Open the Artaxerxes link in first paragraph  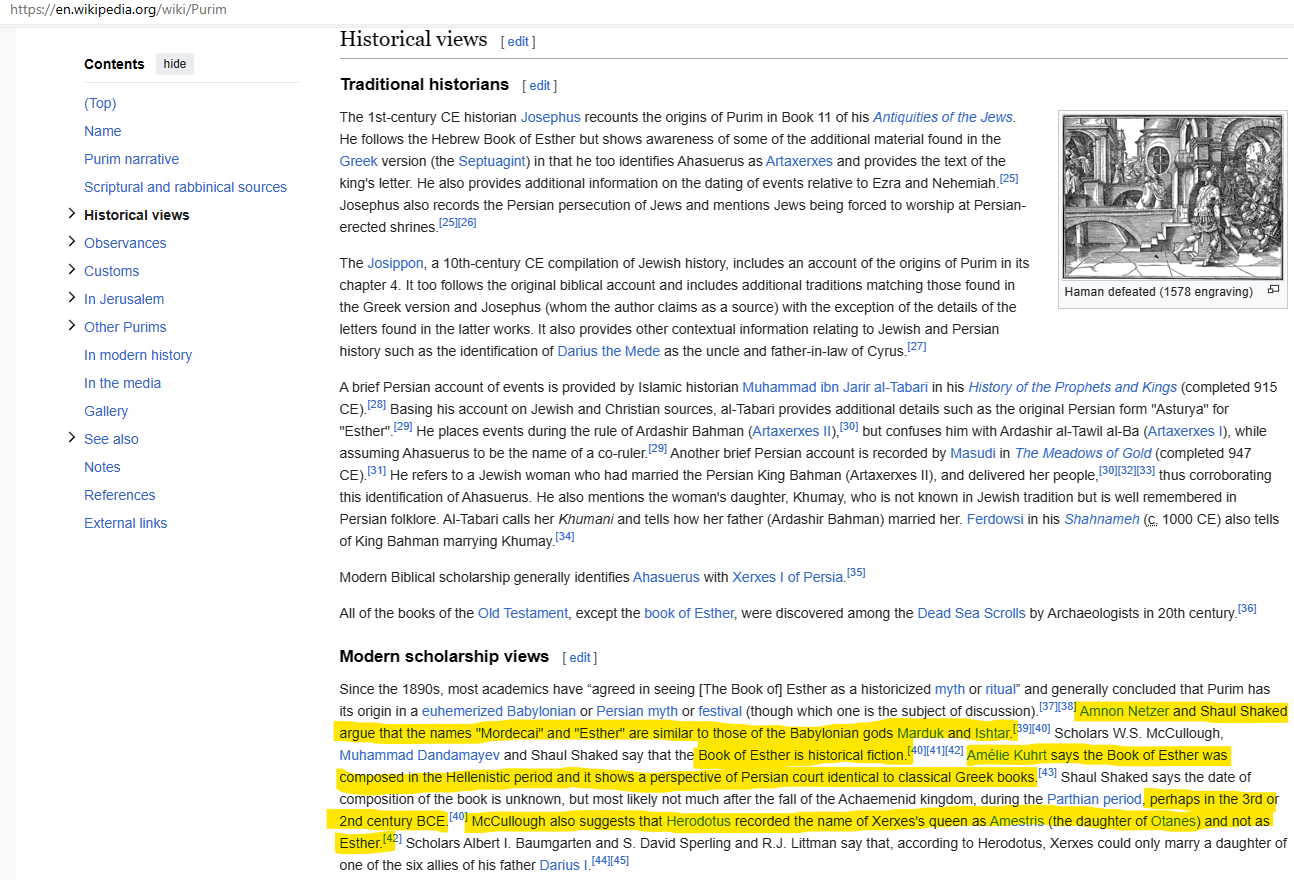point(799,161)
